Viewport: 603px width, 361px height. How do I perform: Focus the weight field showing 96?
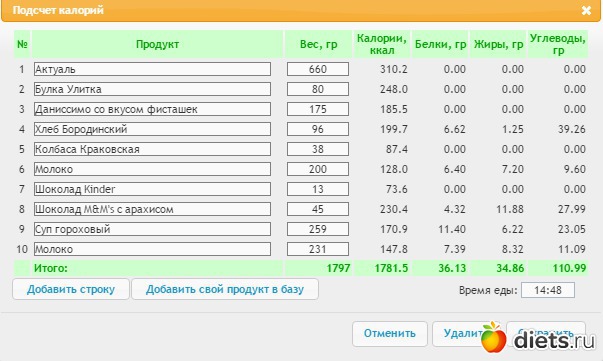pos(318,129)
